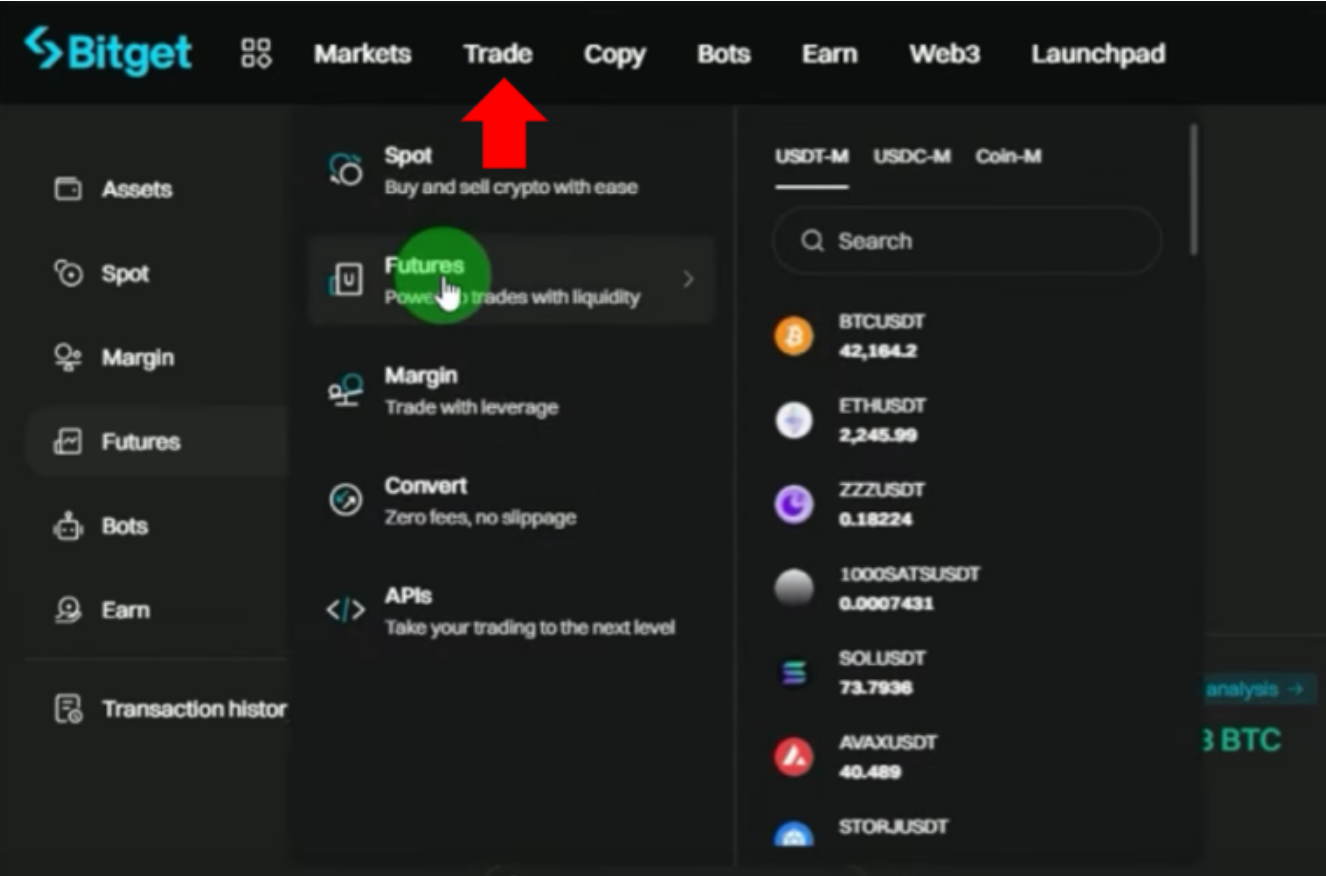The height and width of the screenshot is (876, 1326).
Task: Open the Markets menu
Action: coord(362,54)
